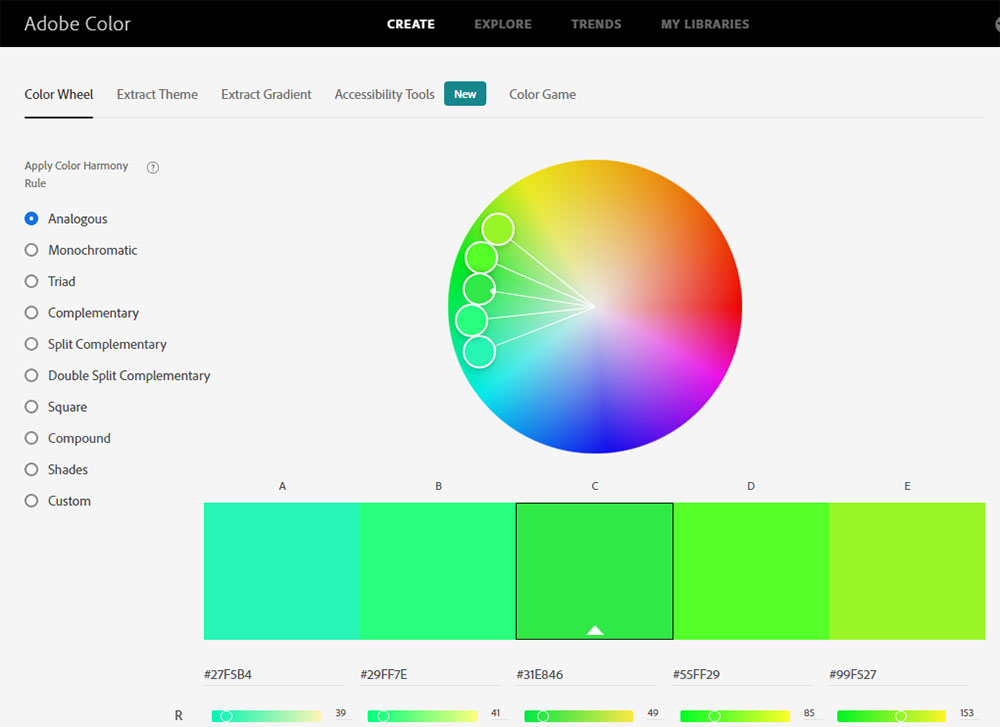Viewport: 1000px width, 727px height.
Task: Select base color swatch C
Action: pyautogui.click(x=594, y=571)
